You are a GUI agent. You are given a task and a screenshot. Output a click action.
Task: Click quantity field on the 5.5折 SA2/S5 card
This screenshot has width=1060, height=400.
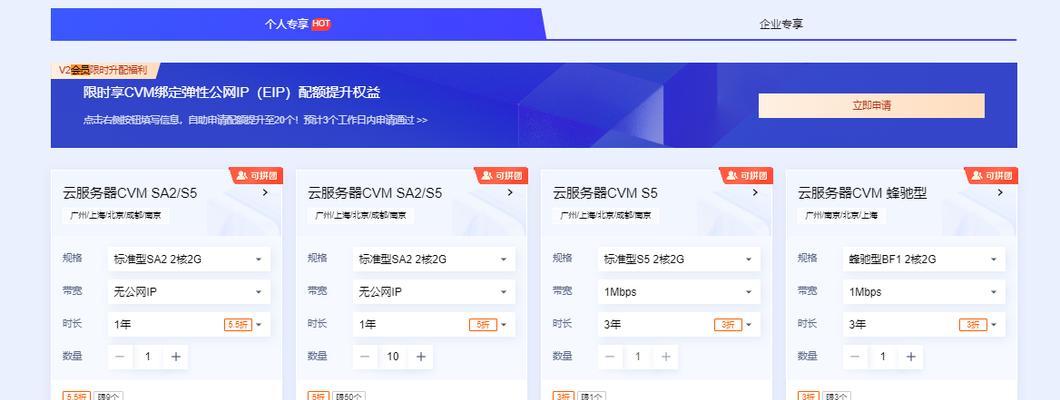click(148, 357)
